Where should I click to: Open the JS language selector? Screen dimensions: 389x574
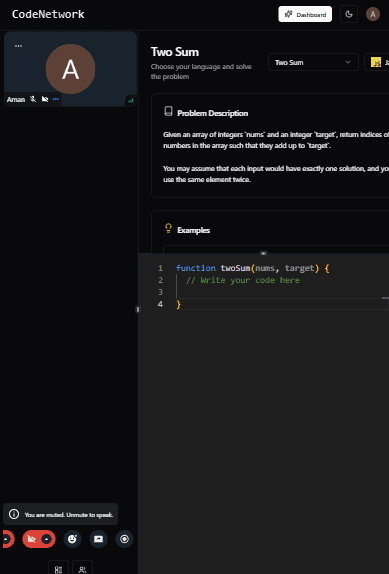click(x=377, y=62)
